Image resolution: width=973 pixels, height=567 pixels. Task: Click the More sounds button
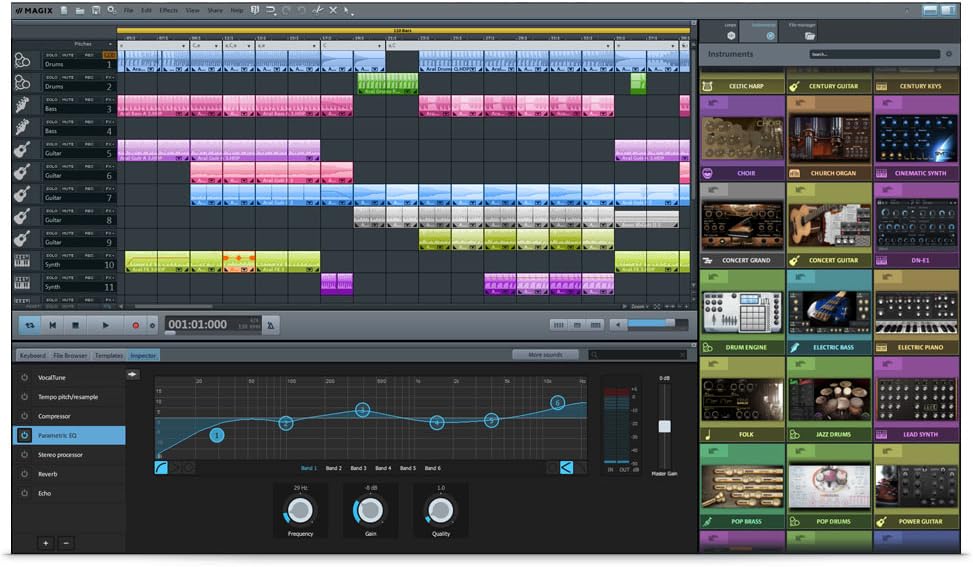pos(545,355)
